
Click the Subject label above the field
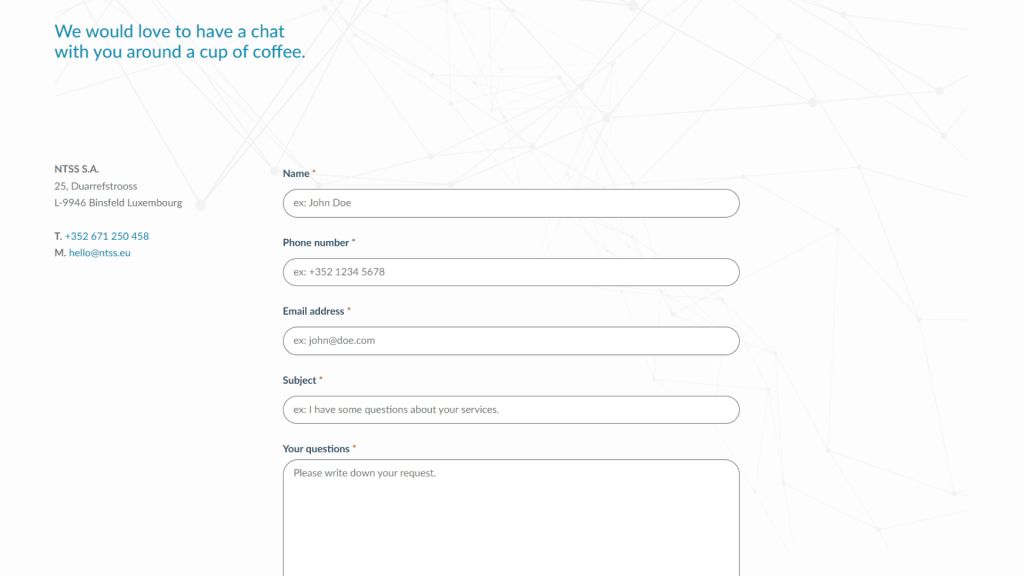(x=299, y=380)
